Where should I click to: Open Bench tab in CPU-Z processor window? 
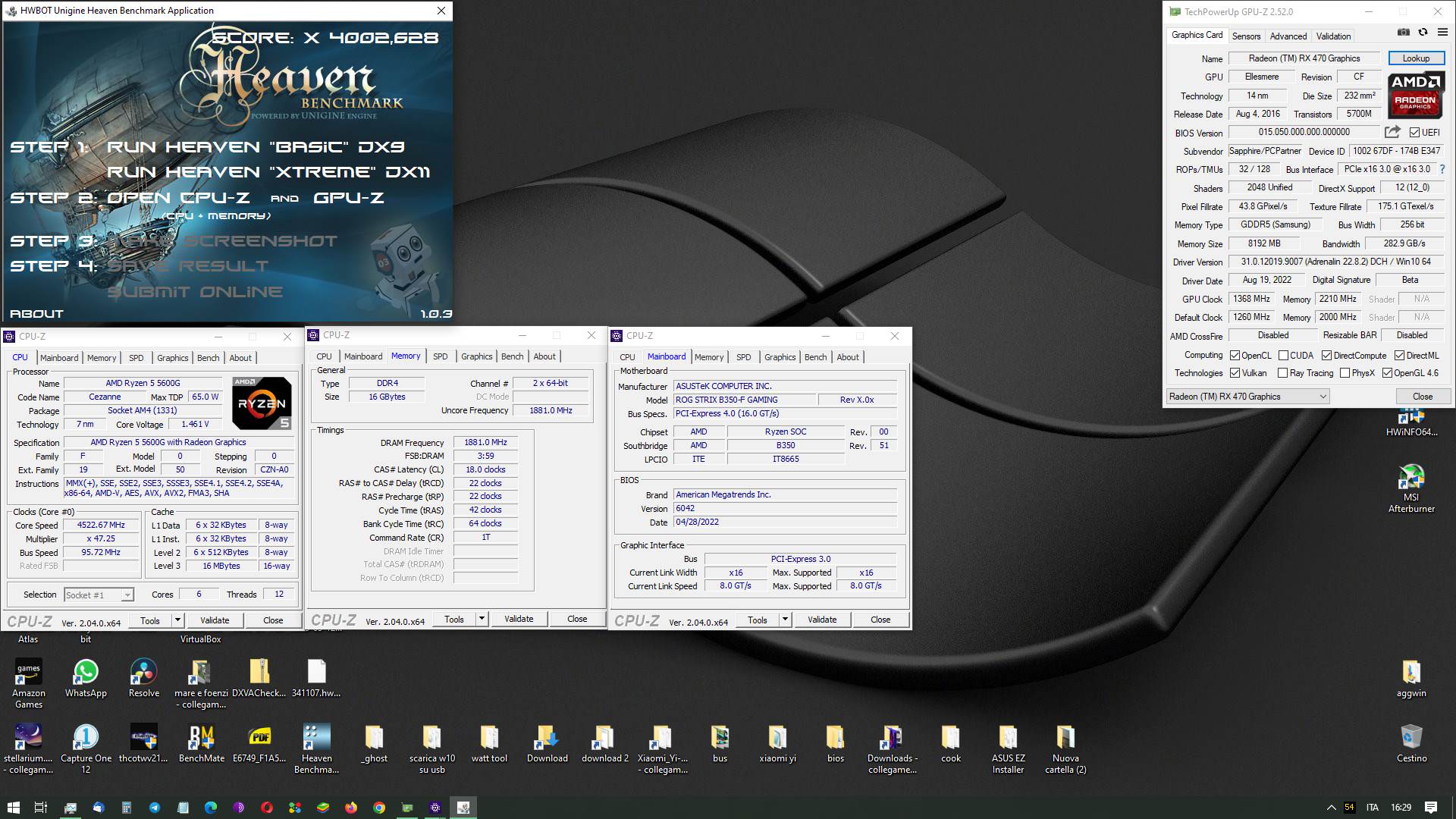coord(208,358)
